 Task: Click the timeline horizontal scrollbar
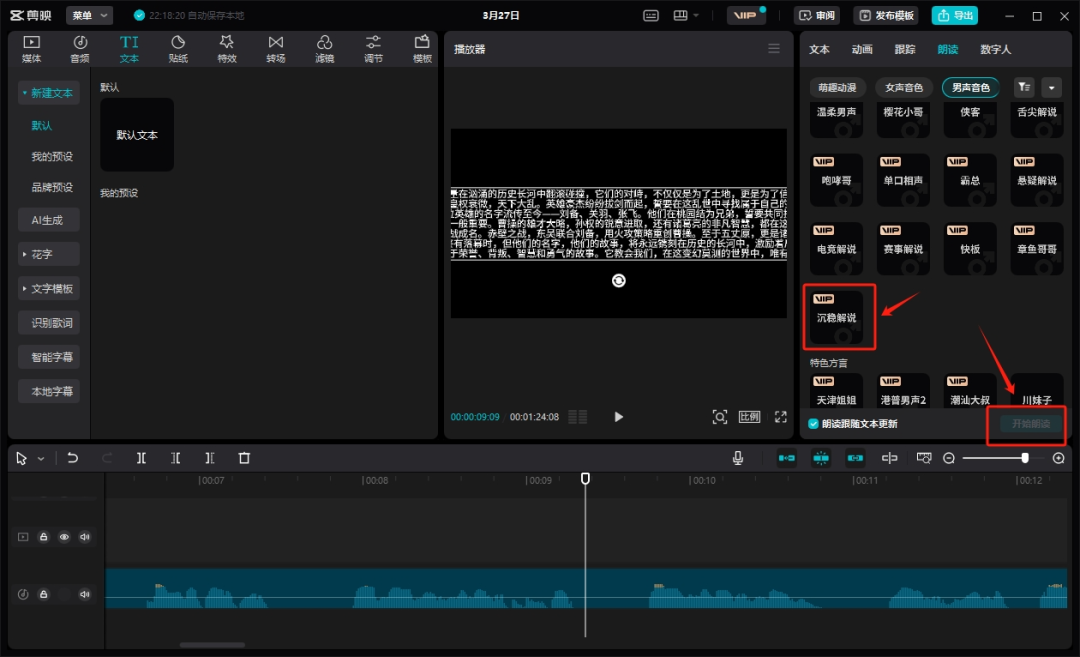point(212,645)
